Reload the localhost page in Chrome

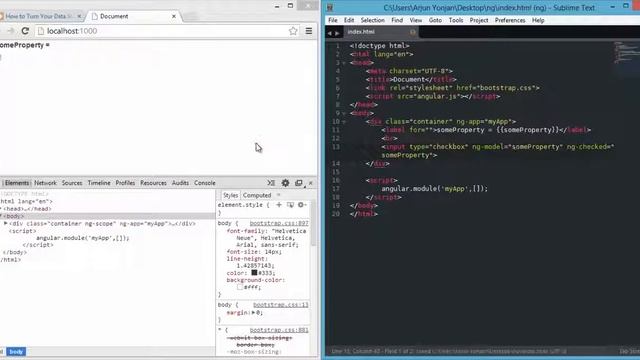[25, 31]
